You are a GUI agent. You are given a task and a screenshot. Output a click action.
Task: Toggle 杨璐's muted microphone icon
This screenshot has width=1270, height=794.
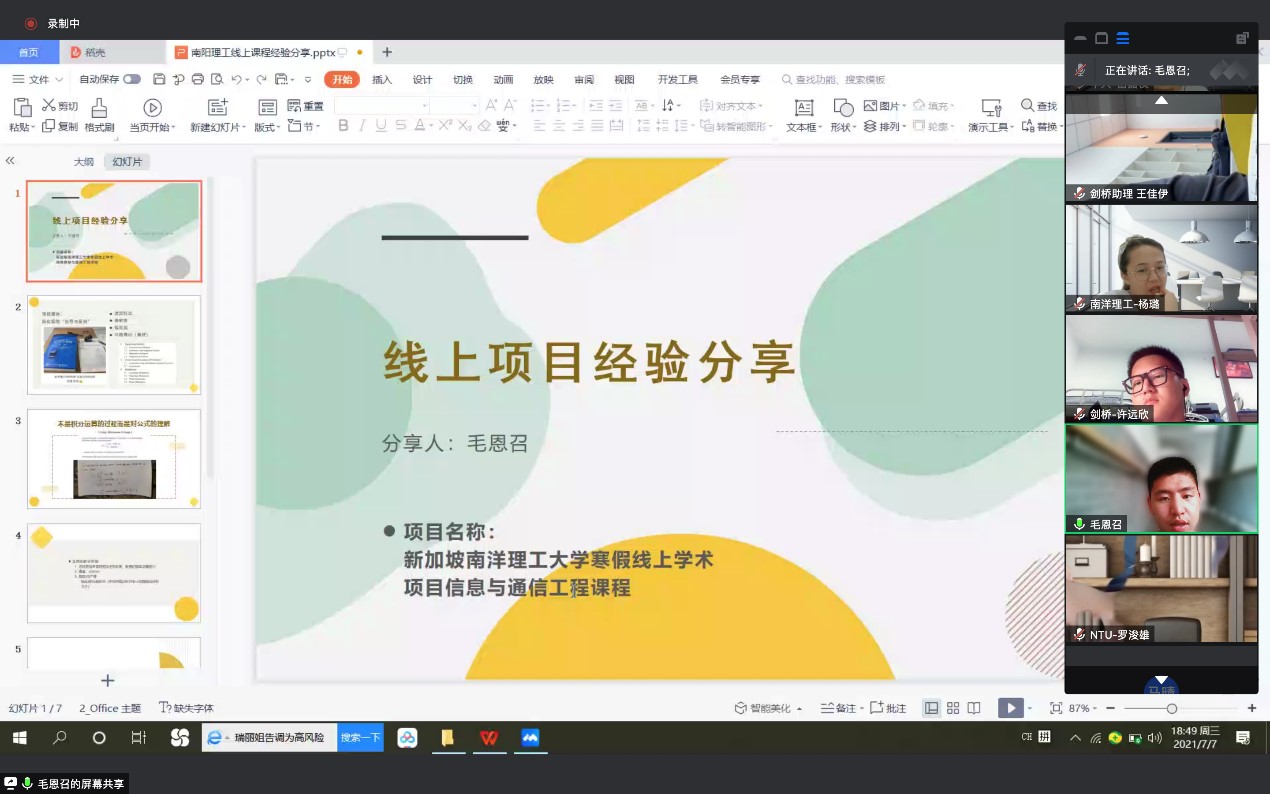1080,303
